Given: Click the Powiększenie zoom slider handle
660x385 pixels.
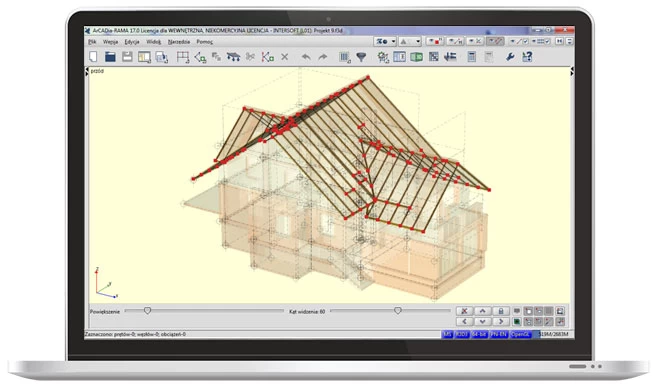Looking at the screenshot, I should (x=147, y=311).
